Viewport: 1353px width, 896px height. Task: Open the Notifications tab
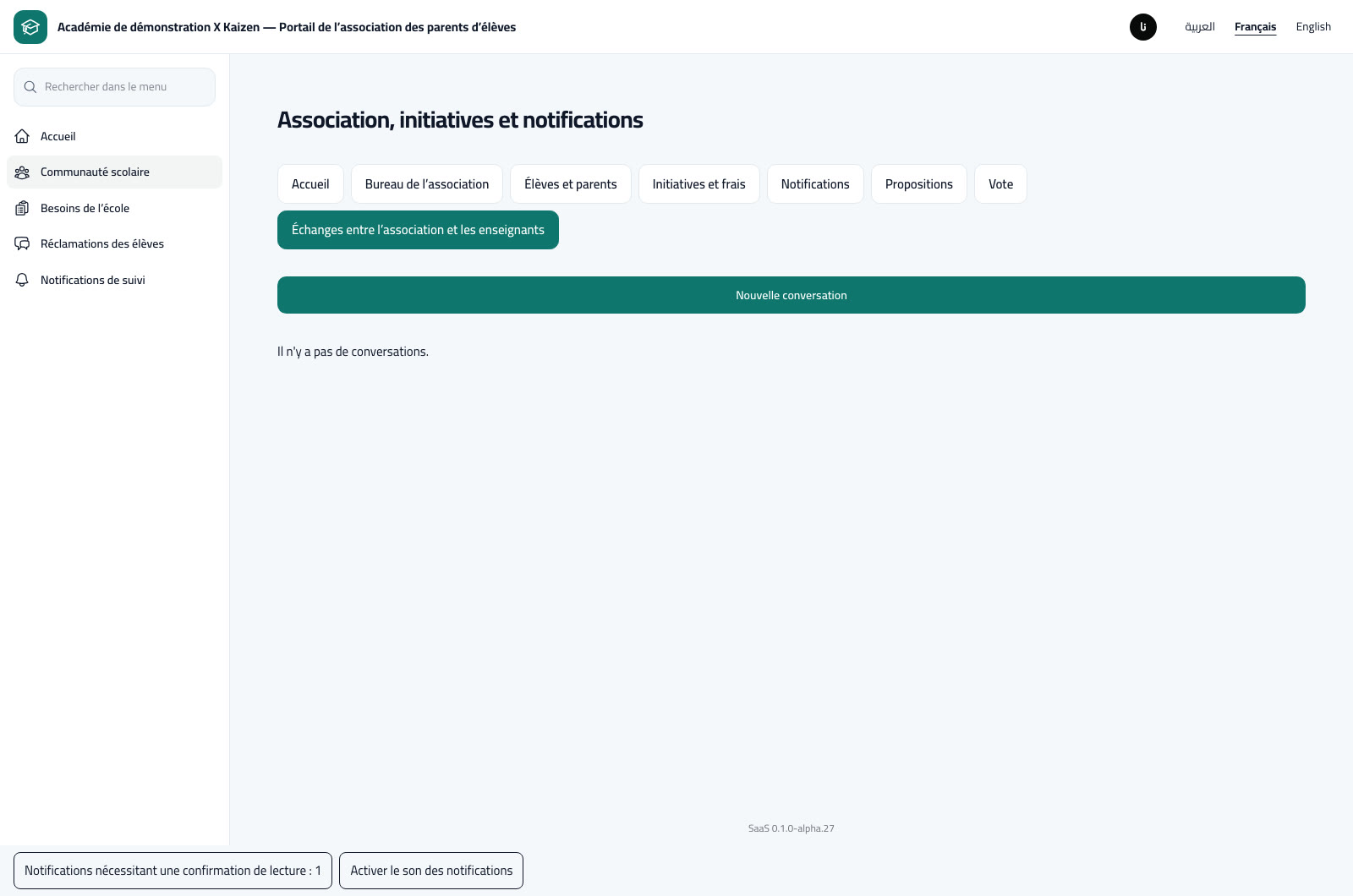(x=815, y=184)
